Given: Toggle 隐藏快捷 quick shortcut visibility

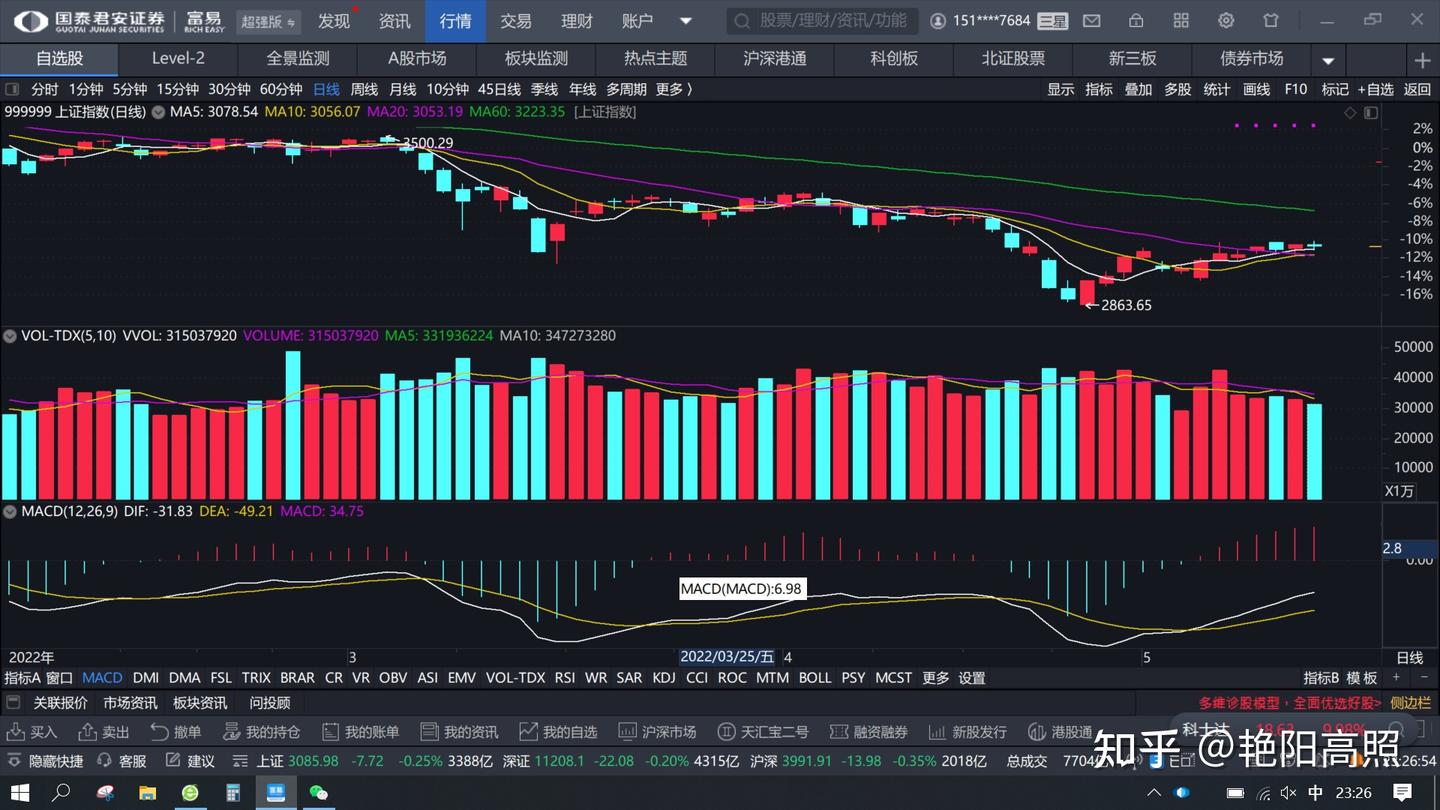Looking at the screenshot, I should click(44, 761).
